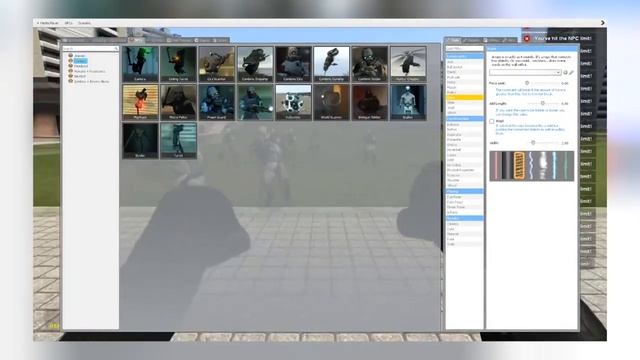Choose the pink rope material
This screenshot has width=640, height=360.
coord(496,166)
